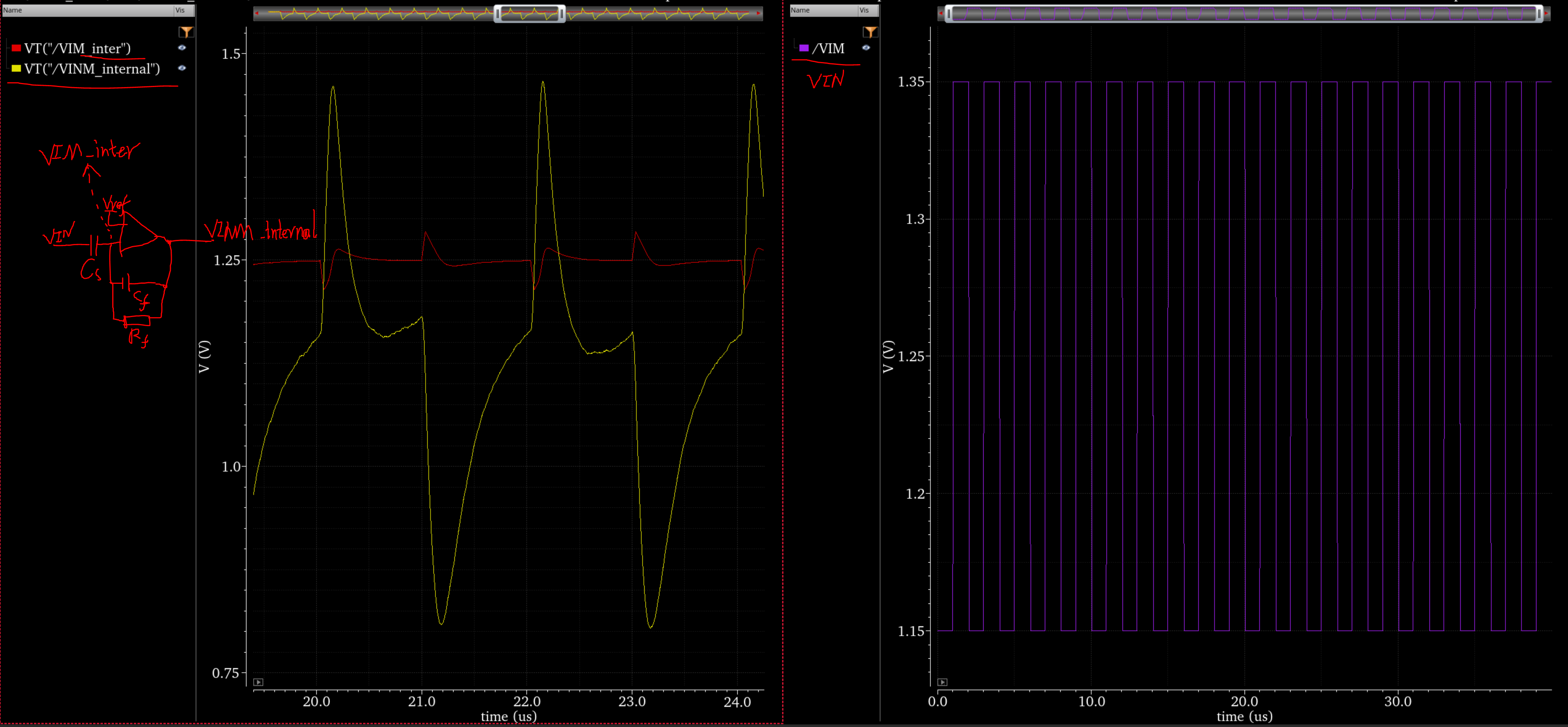
Task: Open the signal filter in left VT panel
Action: pos(186,32)
